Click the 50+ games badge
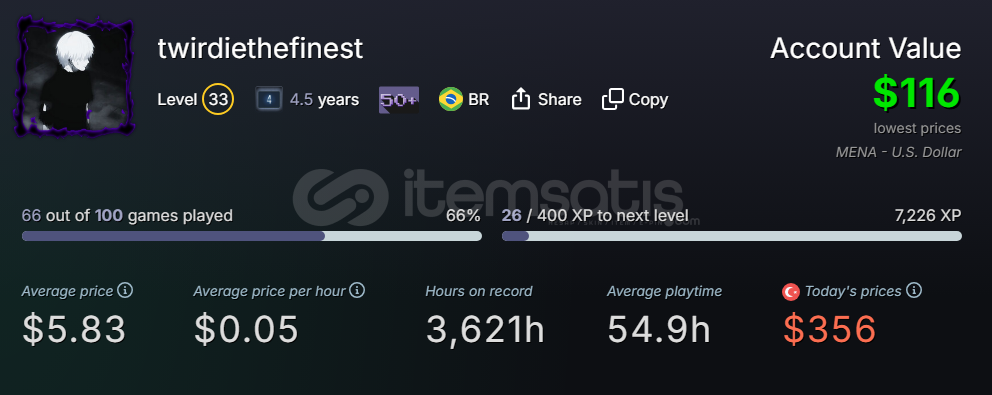Viewport: 992px width, 395px height. [x=399, y=99]
